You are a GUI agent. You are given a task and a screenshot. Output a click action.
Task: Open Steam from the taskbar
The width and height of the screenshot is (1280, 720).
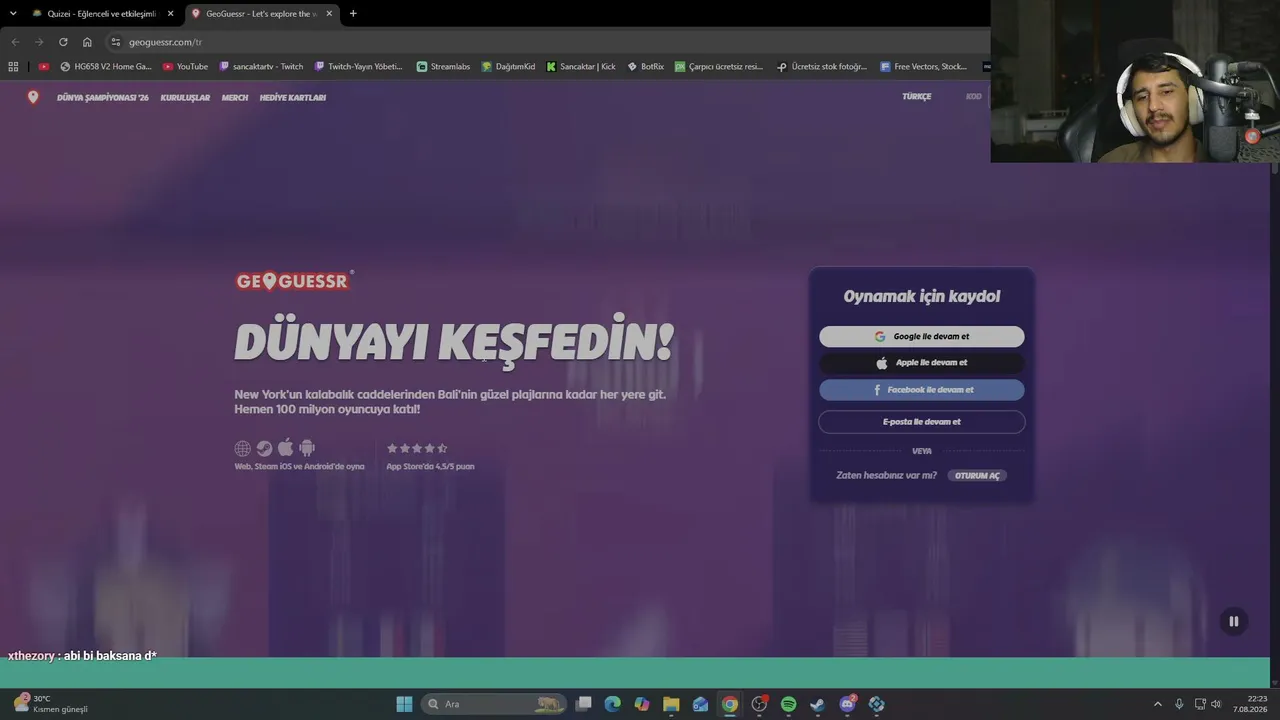pos(817,704)
